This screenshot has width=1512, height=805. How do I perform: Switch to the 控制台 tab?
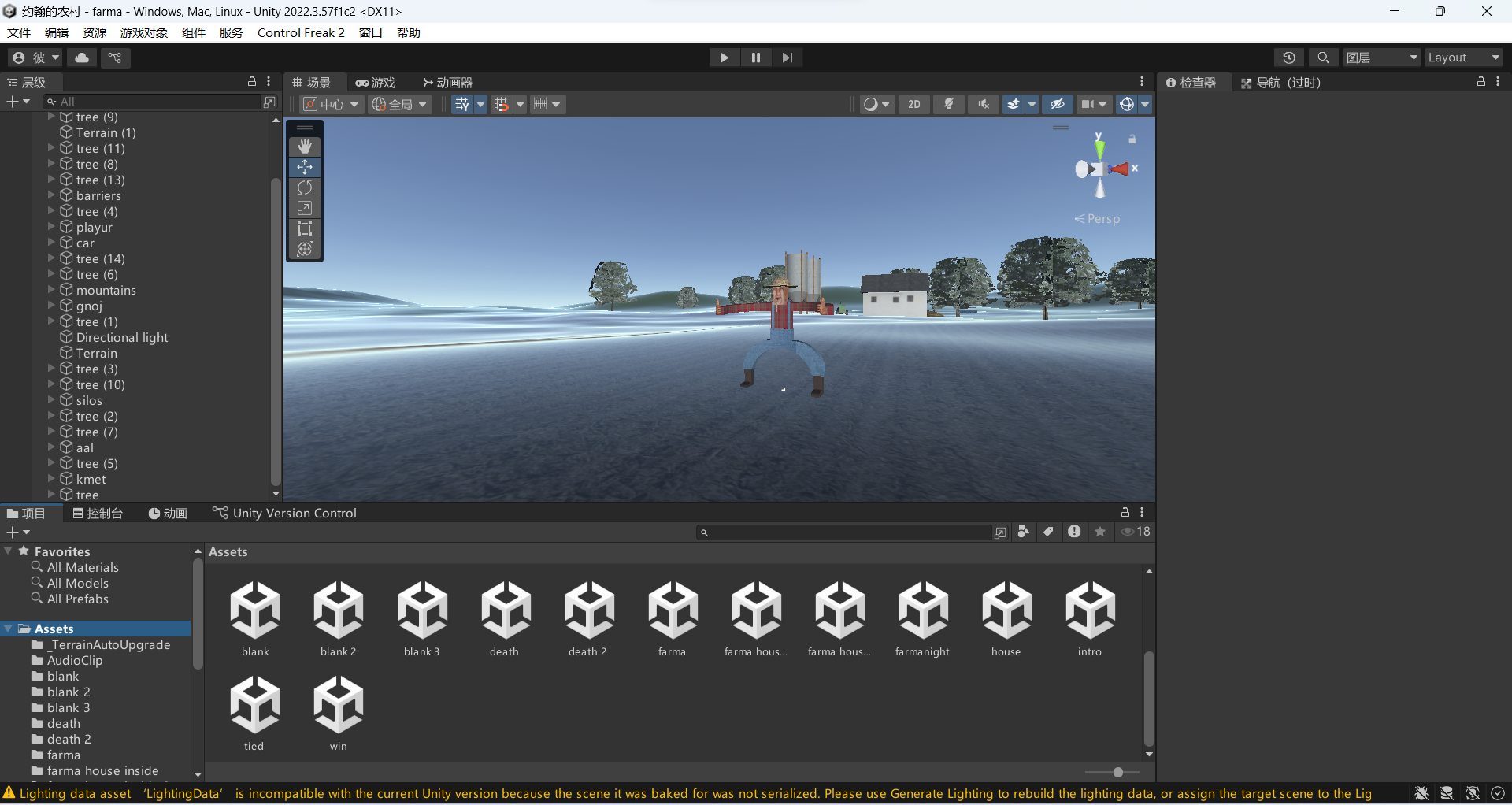click(x=98, y=514)
